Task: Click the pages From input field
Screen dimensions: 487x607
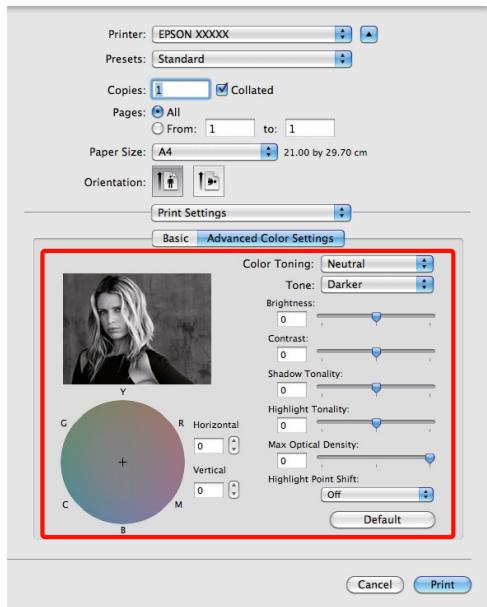Action: coord(230,129)
